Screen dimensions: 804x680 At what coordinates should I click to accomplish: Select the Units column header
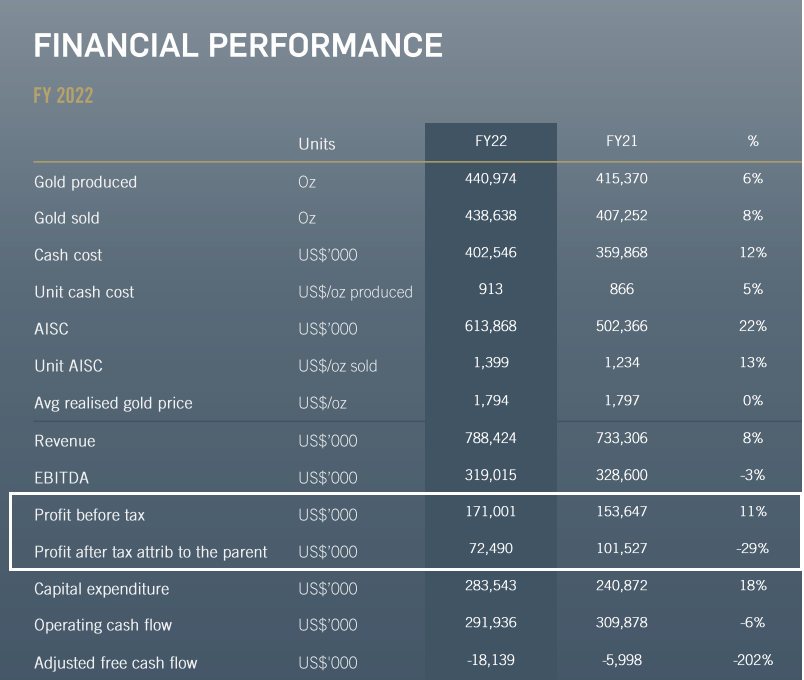(x=317, y=144)
